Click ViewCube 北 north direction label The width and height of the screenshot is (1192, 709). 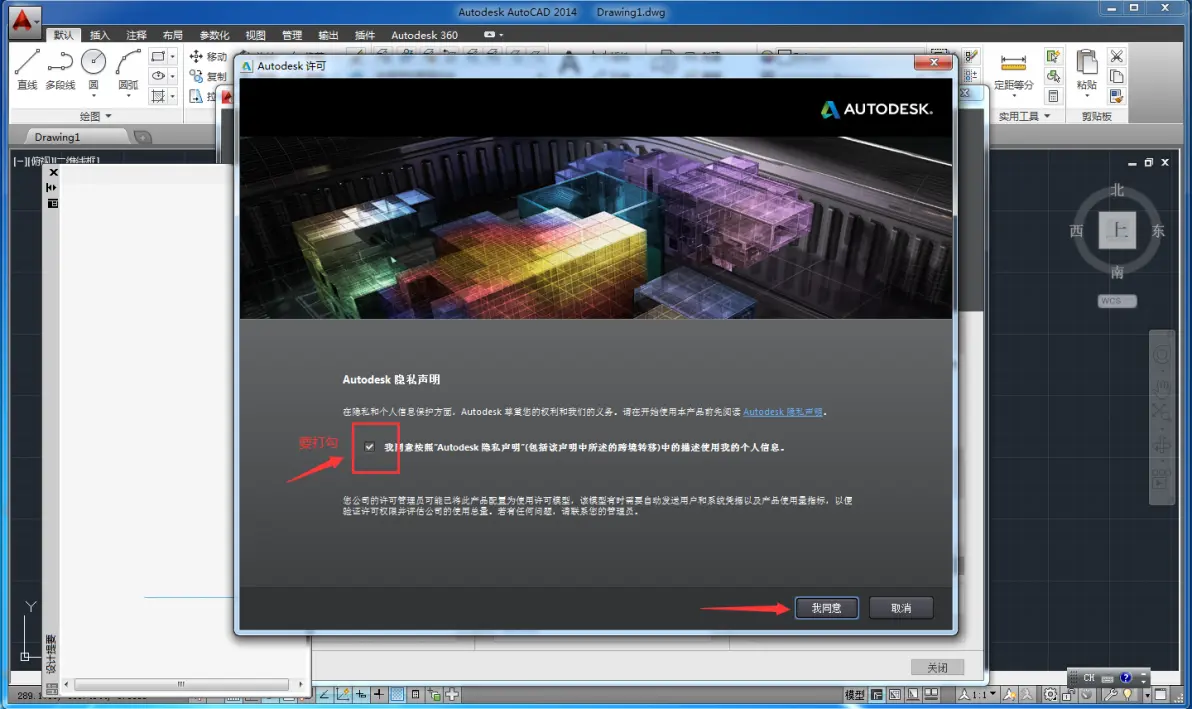(1117, 190)
